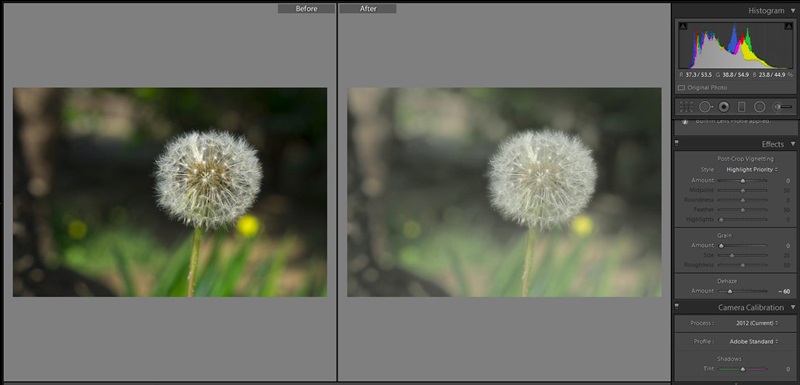The image size is (800, 385).
Task: Click the Shadows Tint slider handle
Action: point(742,369)
